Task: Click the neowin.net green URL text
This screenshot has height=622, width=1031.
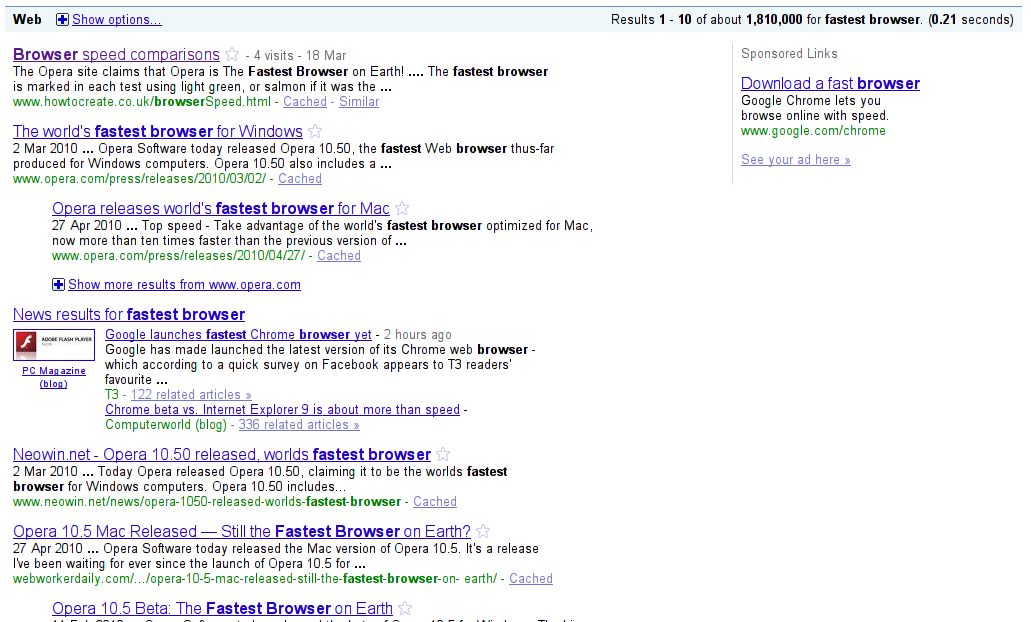Action: pos(207,502)
